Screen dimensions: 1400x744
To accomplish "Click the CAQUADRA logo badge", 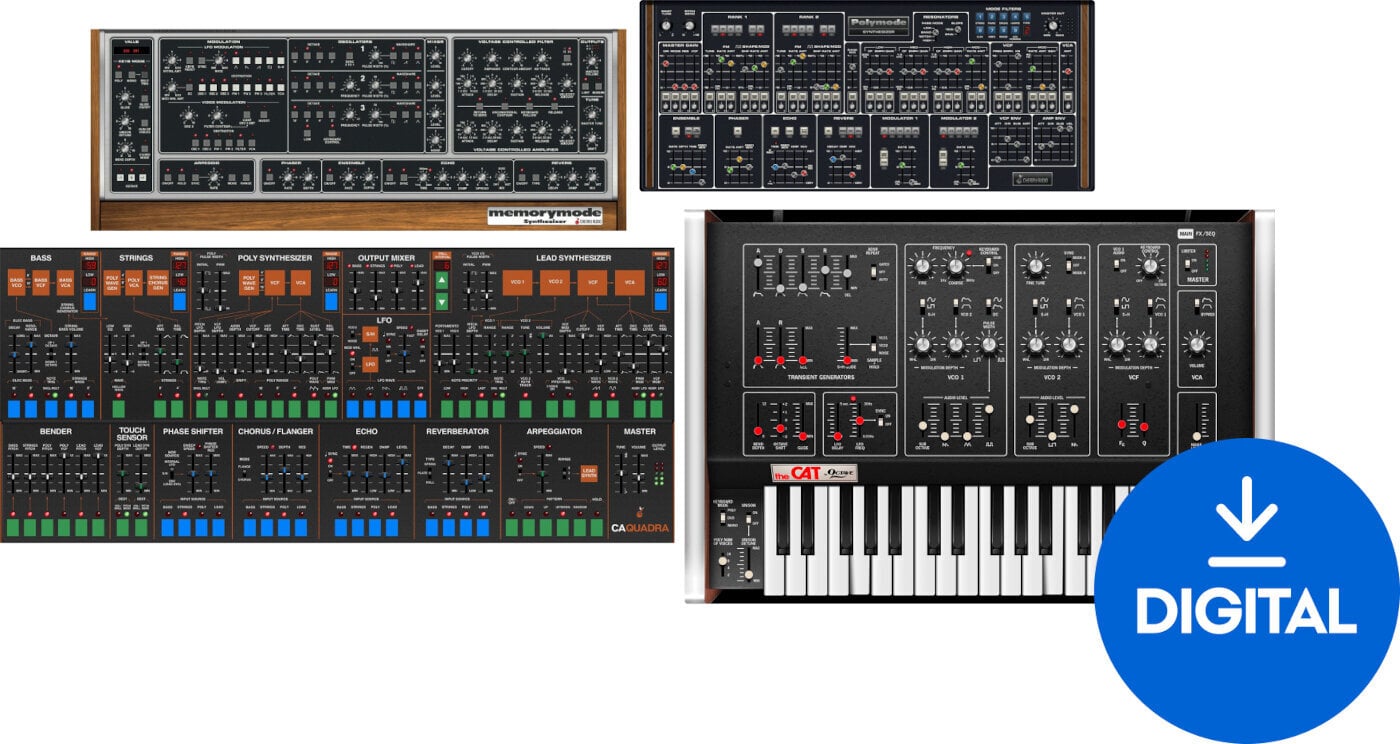I will 640,527.
